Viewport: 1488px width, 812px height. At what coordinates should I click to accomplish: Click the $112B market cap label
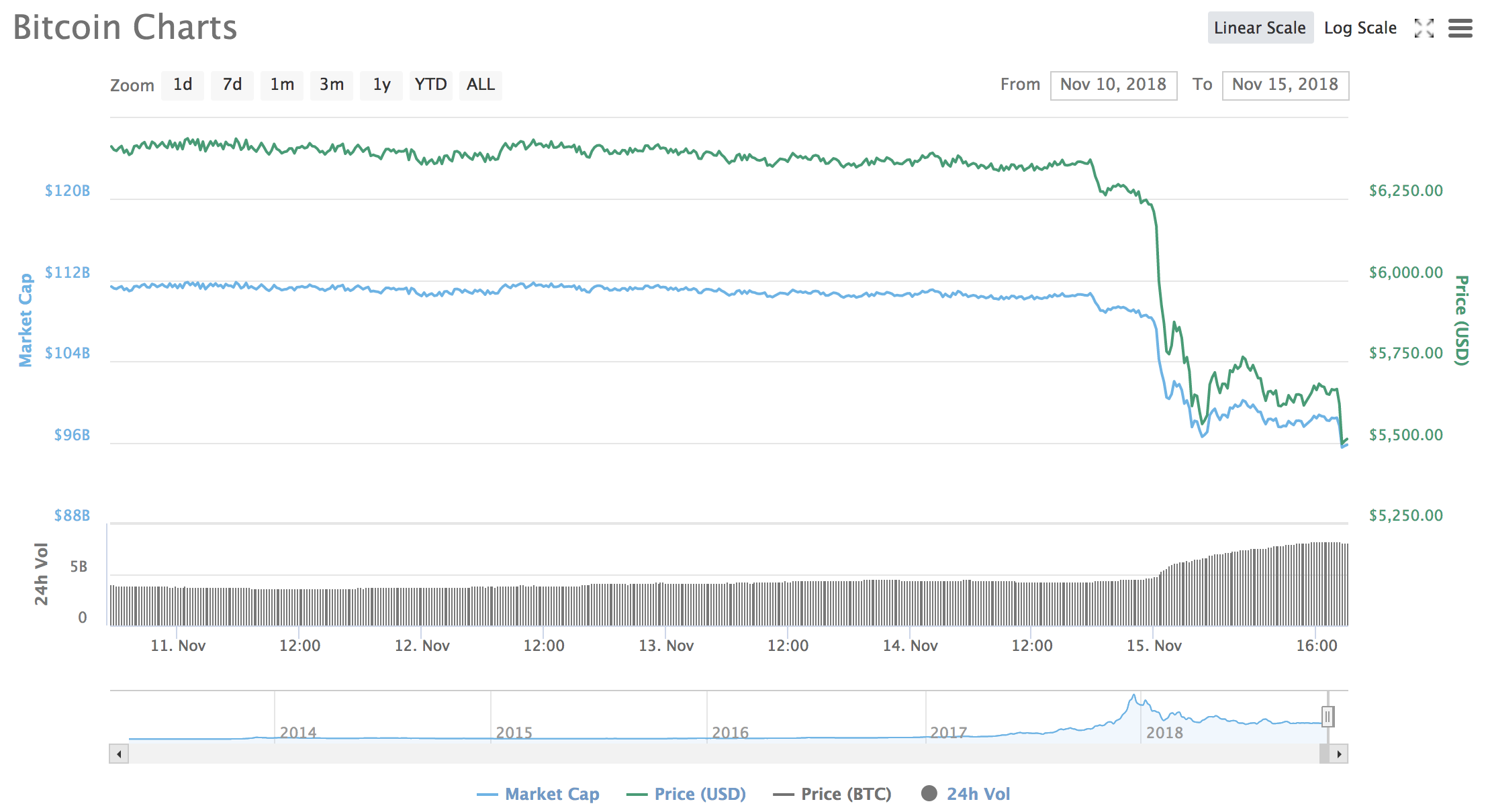(67, 272)
